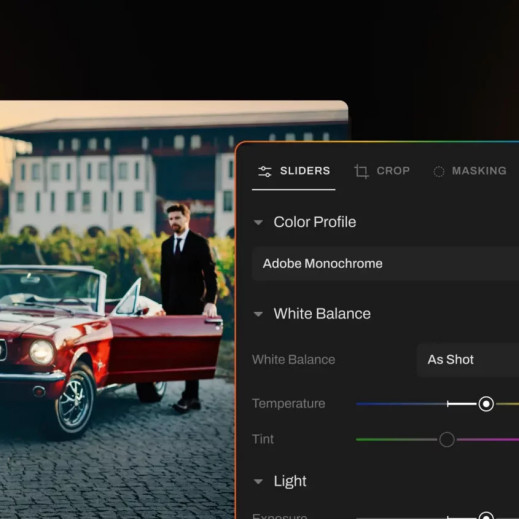
Task: Click the Color Profile heading text
Action: (x=315, y=222)
